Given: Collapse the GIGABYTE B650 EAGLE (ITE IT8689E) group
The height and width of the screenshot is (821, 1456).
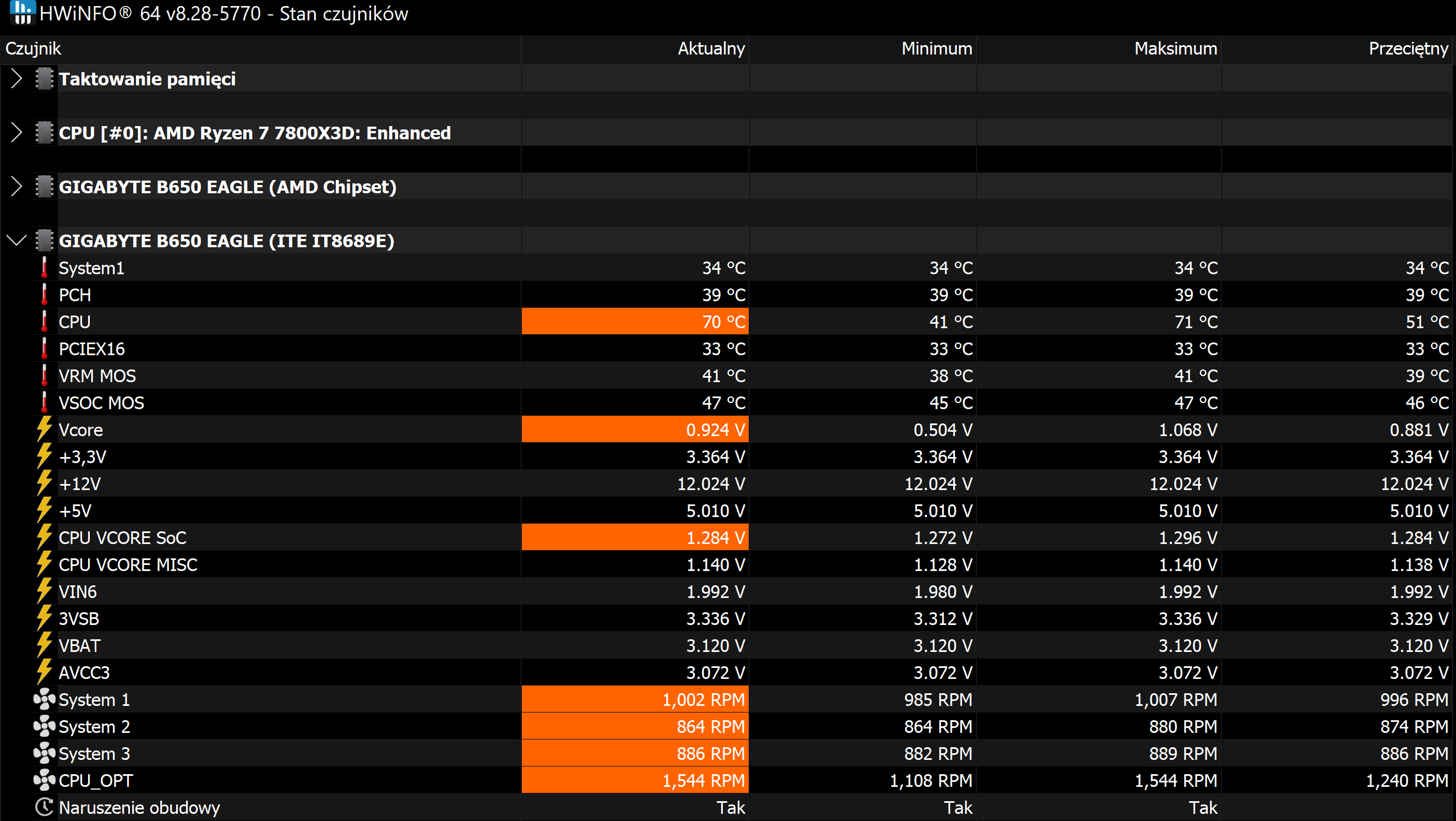Looking at the screenshot, I should 17,240.
